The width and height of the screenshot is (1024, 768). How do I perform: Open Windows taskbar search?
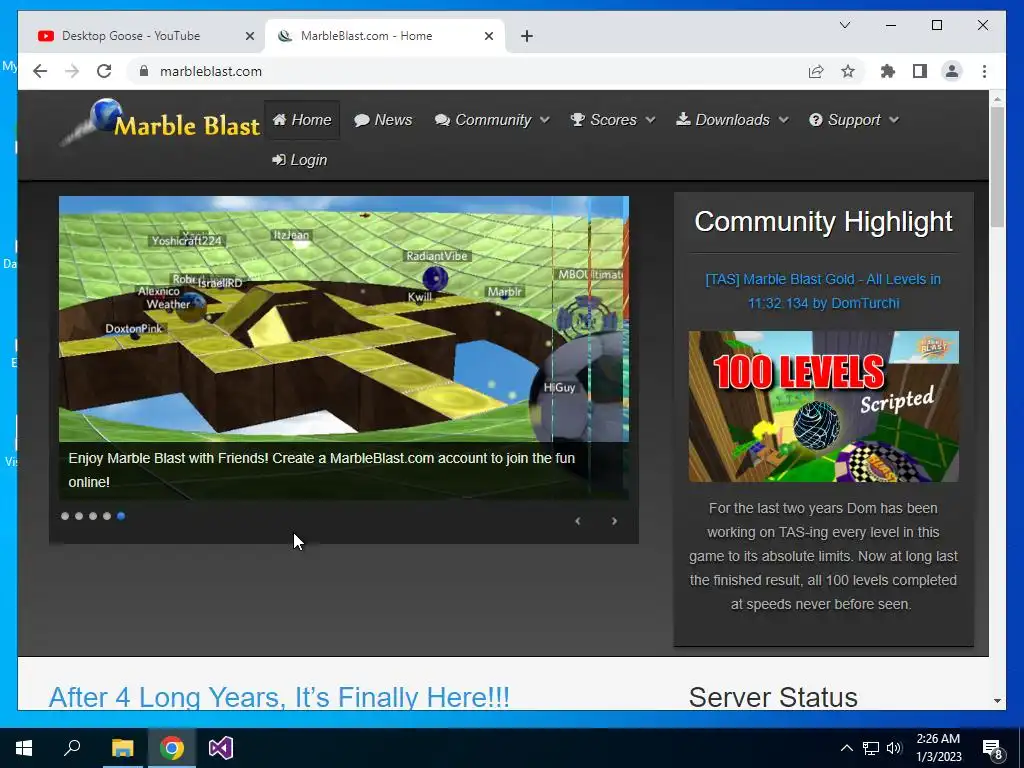click(x=72, y=748)
